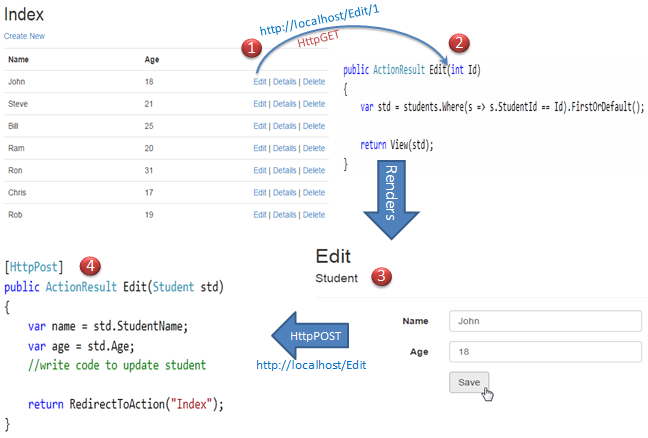Click Edit link in Ram's row
The height and width of the screenshot is (438, 648).
point(259,148)
